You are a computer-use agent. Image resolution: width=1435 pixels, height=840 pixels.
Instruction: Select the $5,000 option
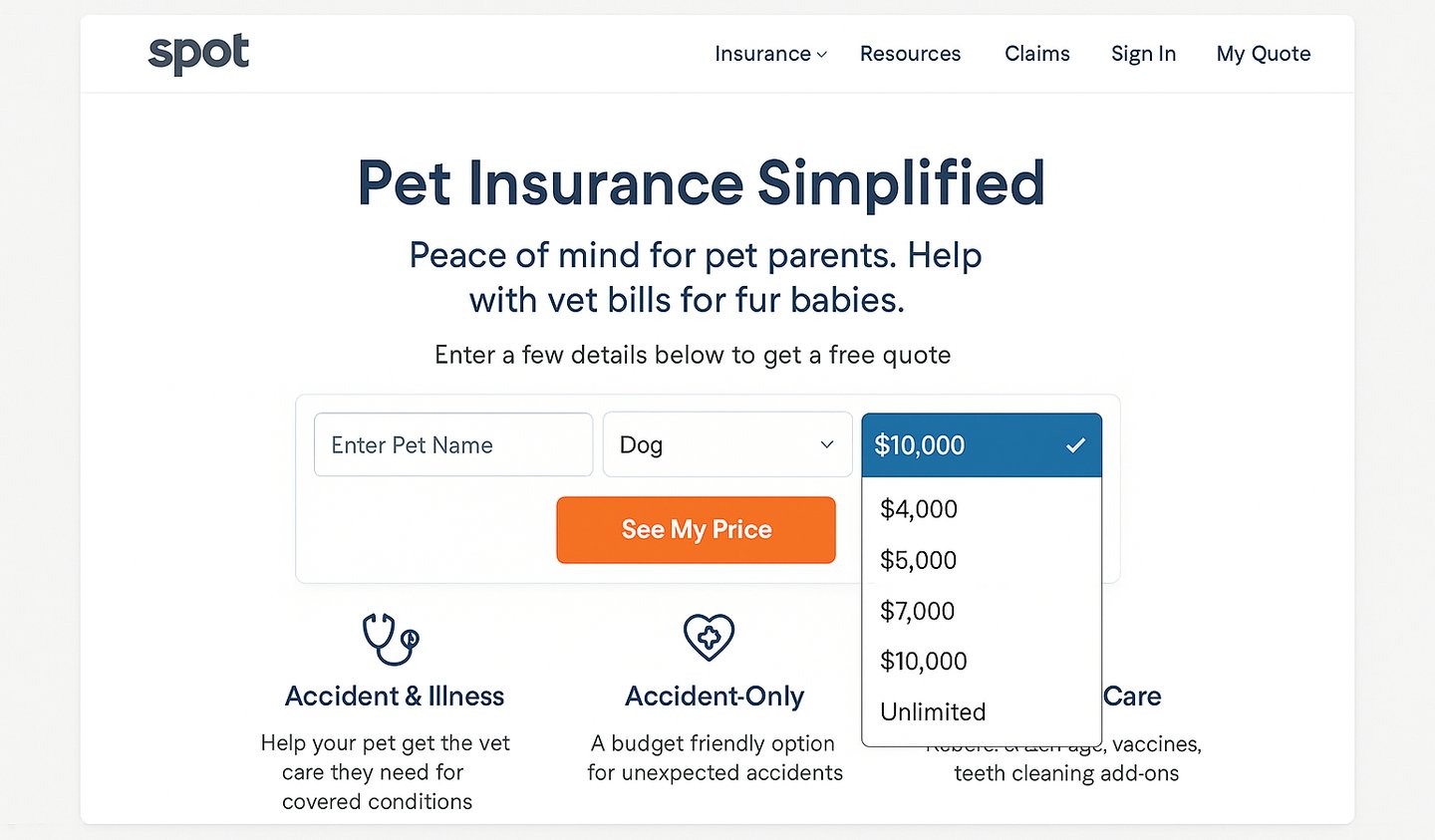[x=918, y=560]
